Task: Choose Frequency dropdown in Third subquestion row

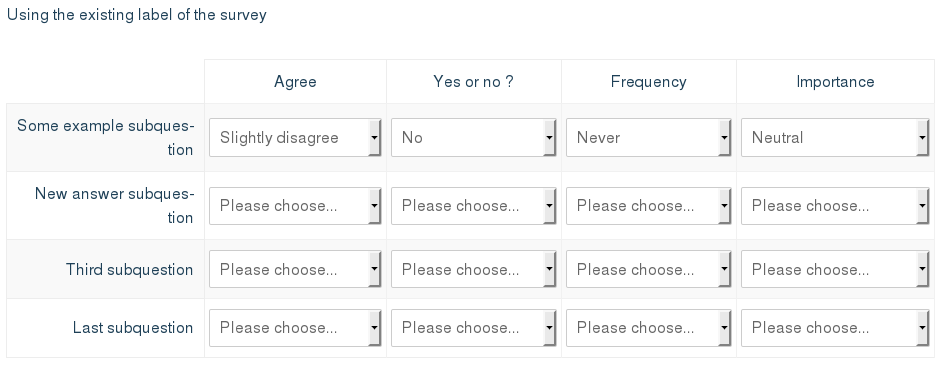Action: pos(648,269)
